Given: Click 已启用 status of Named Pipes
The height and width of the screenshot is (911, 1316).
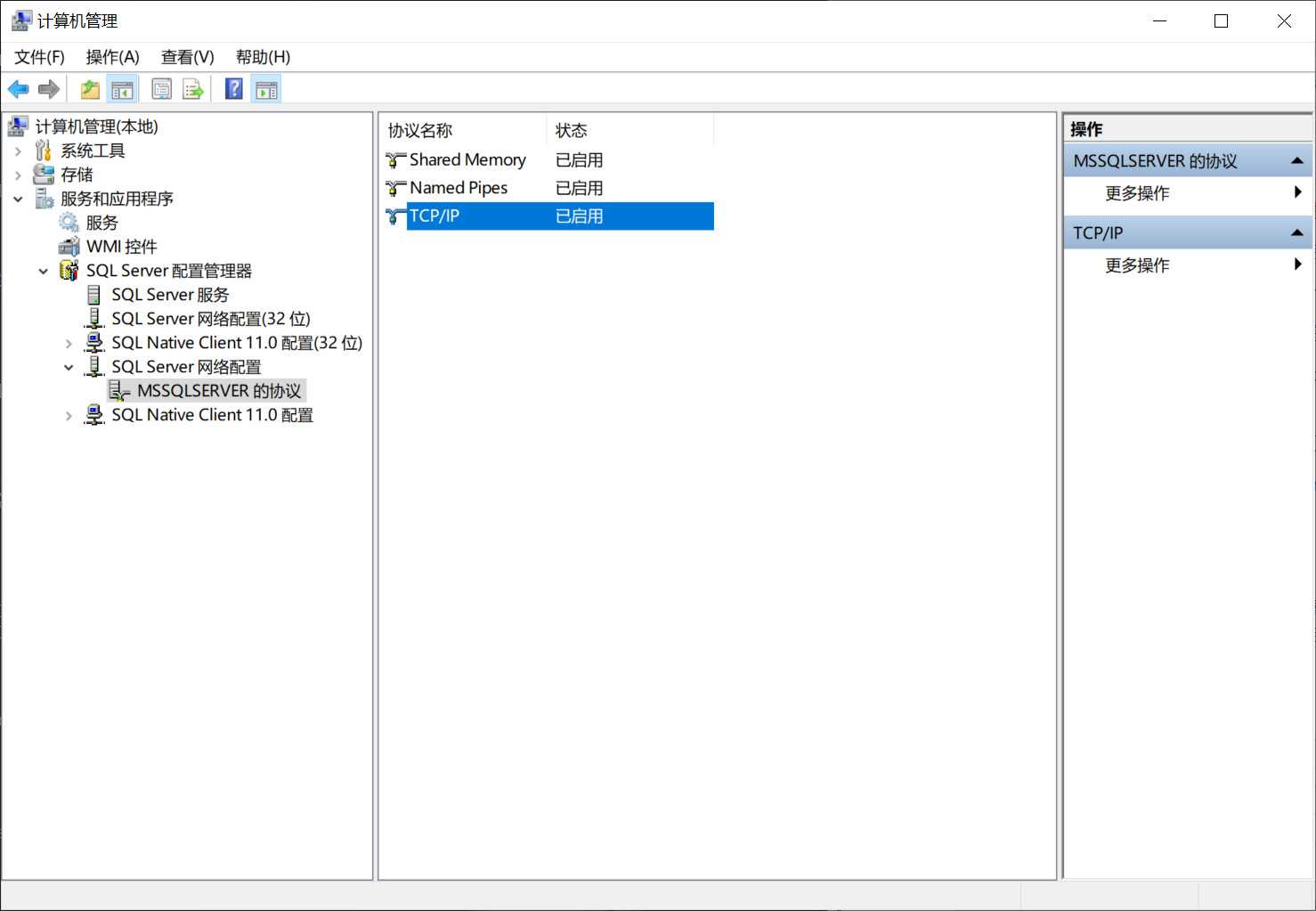Looking at the screenshot, I should click(x=579, y=188).
